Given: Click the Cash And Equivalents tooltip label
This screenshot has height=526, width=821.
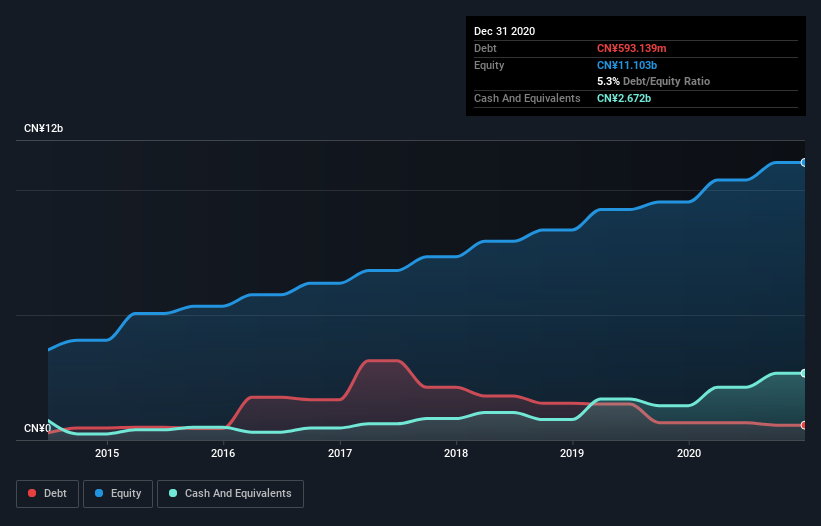Looking at the screenshot, I should pos(527,98).
